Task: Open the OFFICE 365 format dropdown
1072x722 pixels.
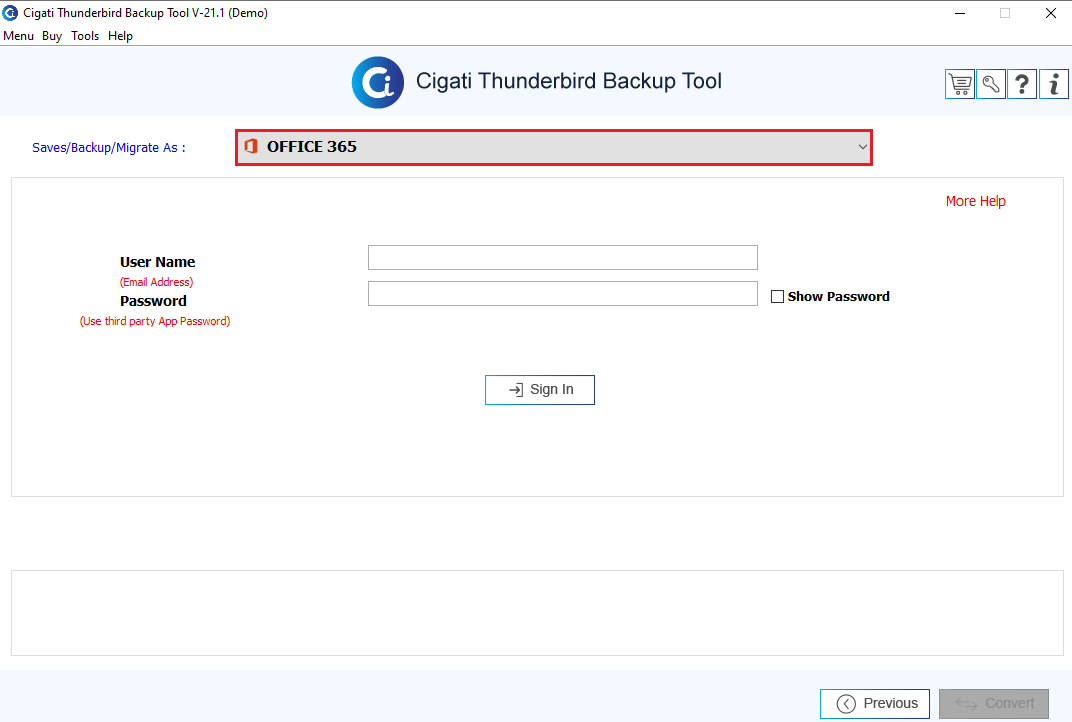Action: 554,147
